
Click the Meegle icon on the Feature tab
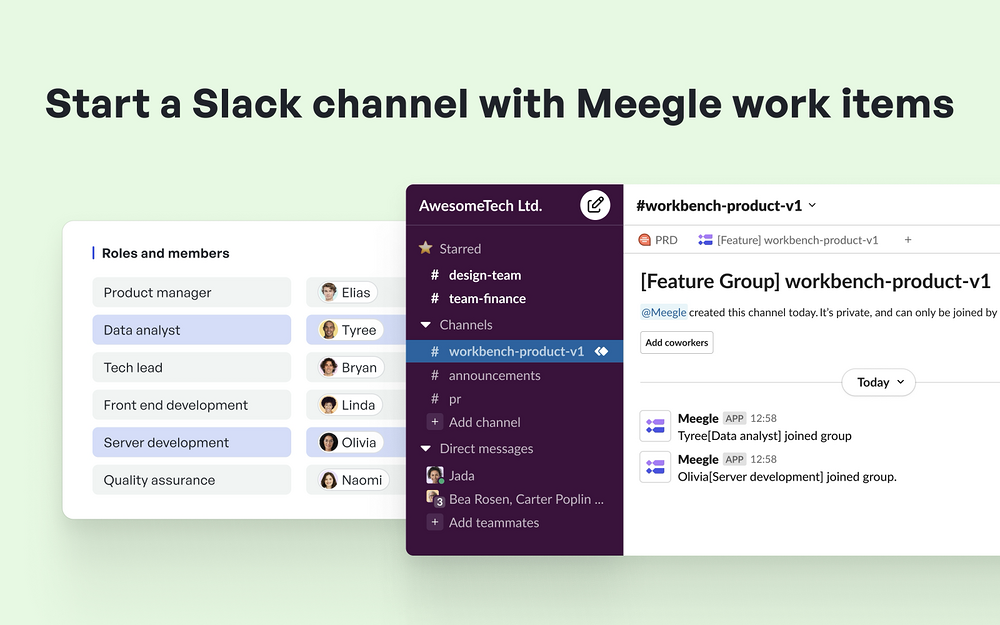pos(705,240)
